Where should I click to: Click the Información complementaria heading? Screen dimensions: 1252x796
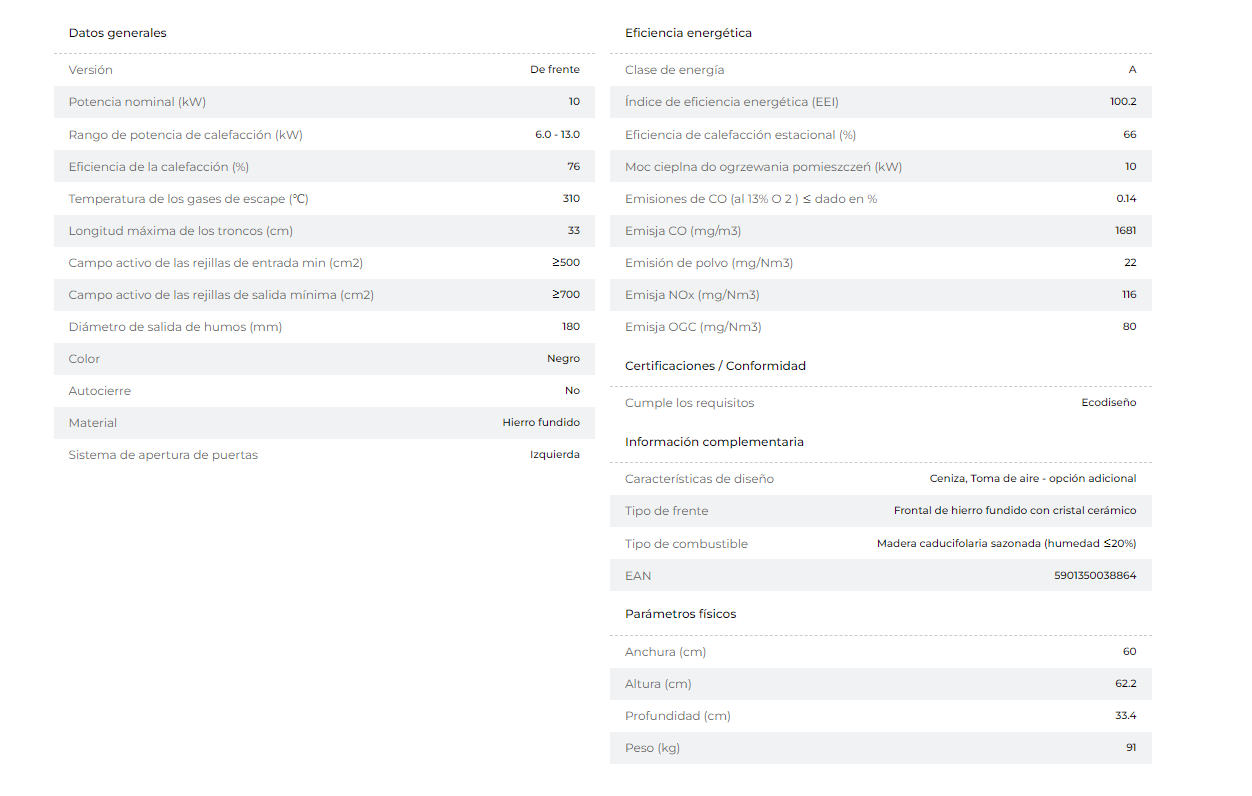coord(714,442)
